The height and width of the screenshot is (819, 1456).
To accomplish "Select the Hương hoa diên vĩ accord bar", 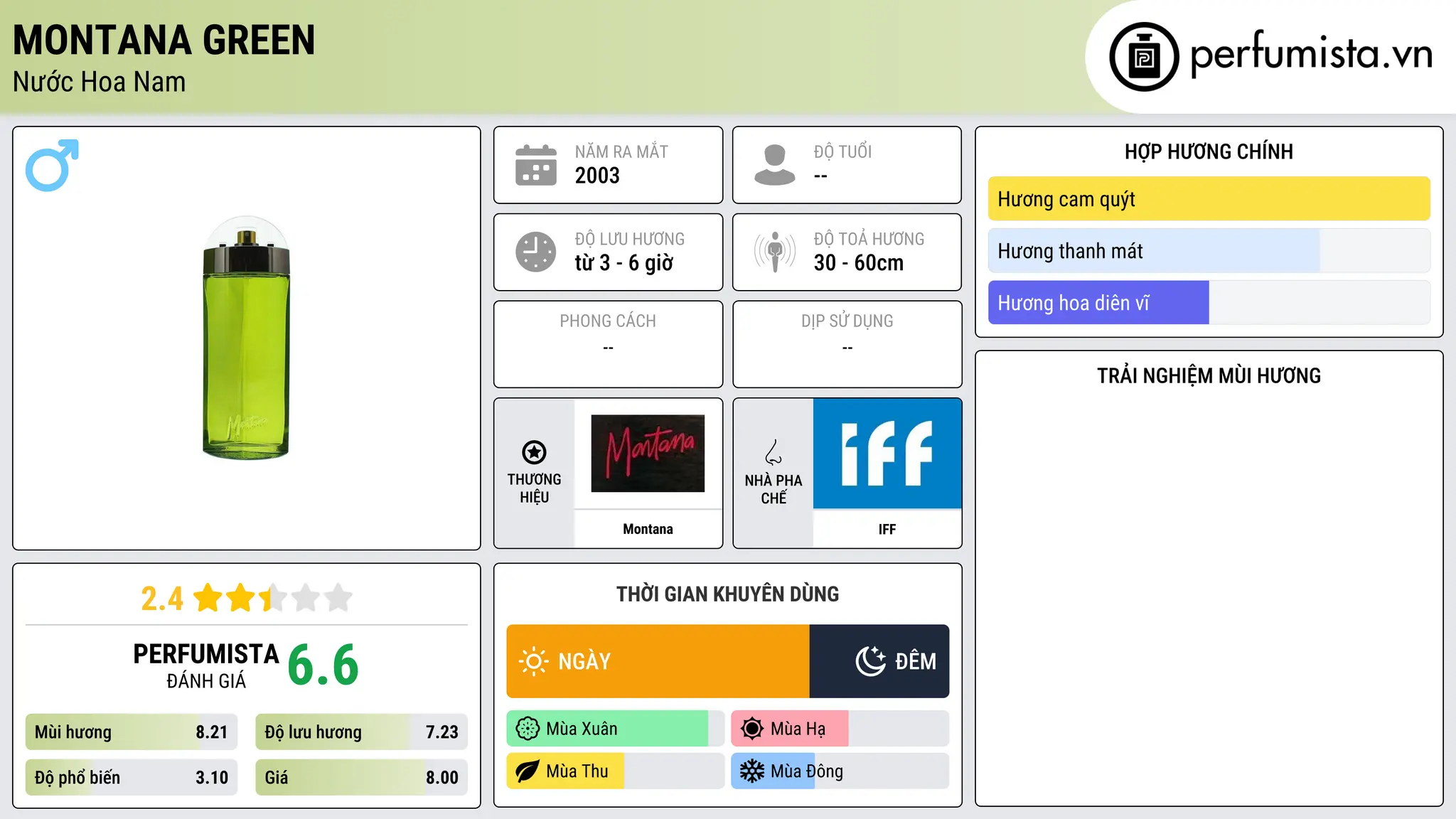I will (x=1209, y=303).
